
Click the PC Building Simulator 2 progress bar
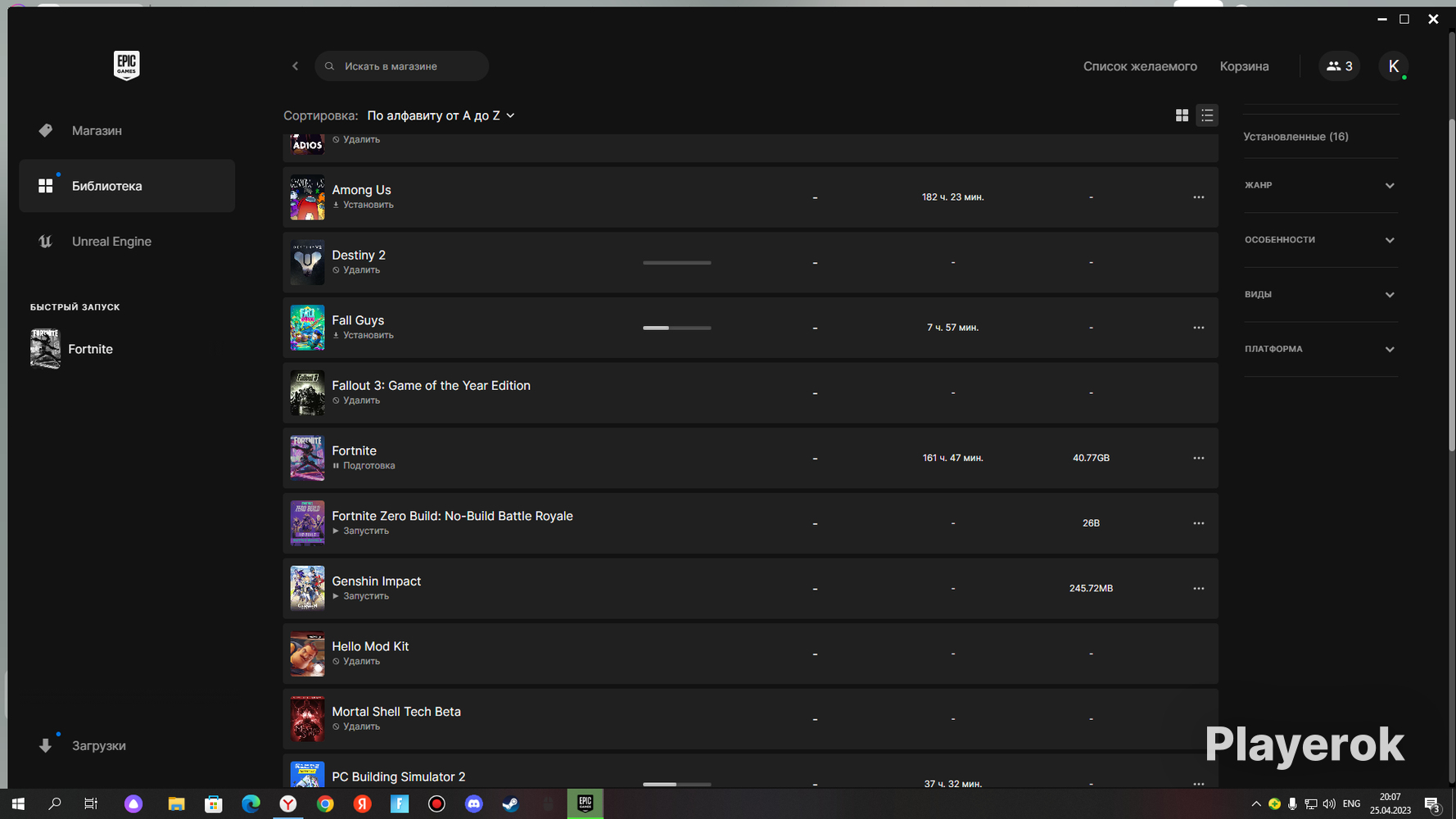(677, 784)
